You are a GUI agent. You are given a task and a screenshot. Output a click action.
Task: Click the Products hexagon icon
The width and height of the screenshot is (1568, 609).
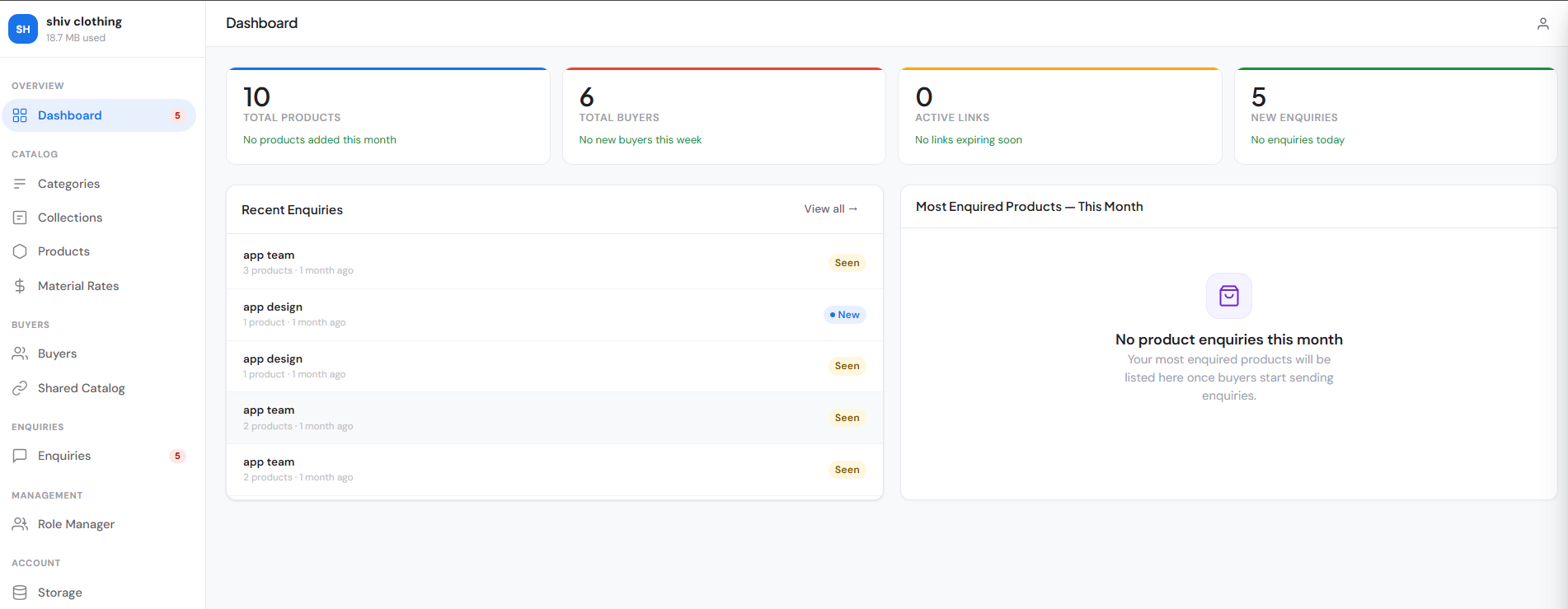(x=20, y=251)
